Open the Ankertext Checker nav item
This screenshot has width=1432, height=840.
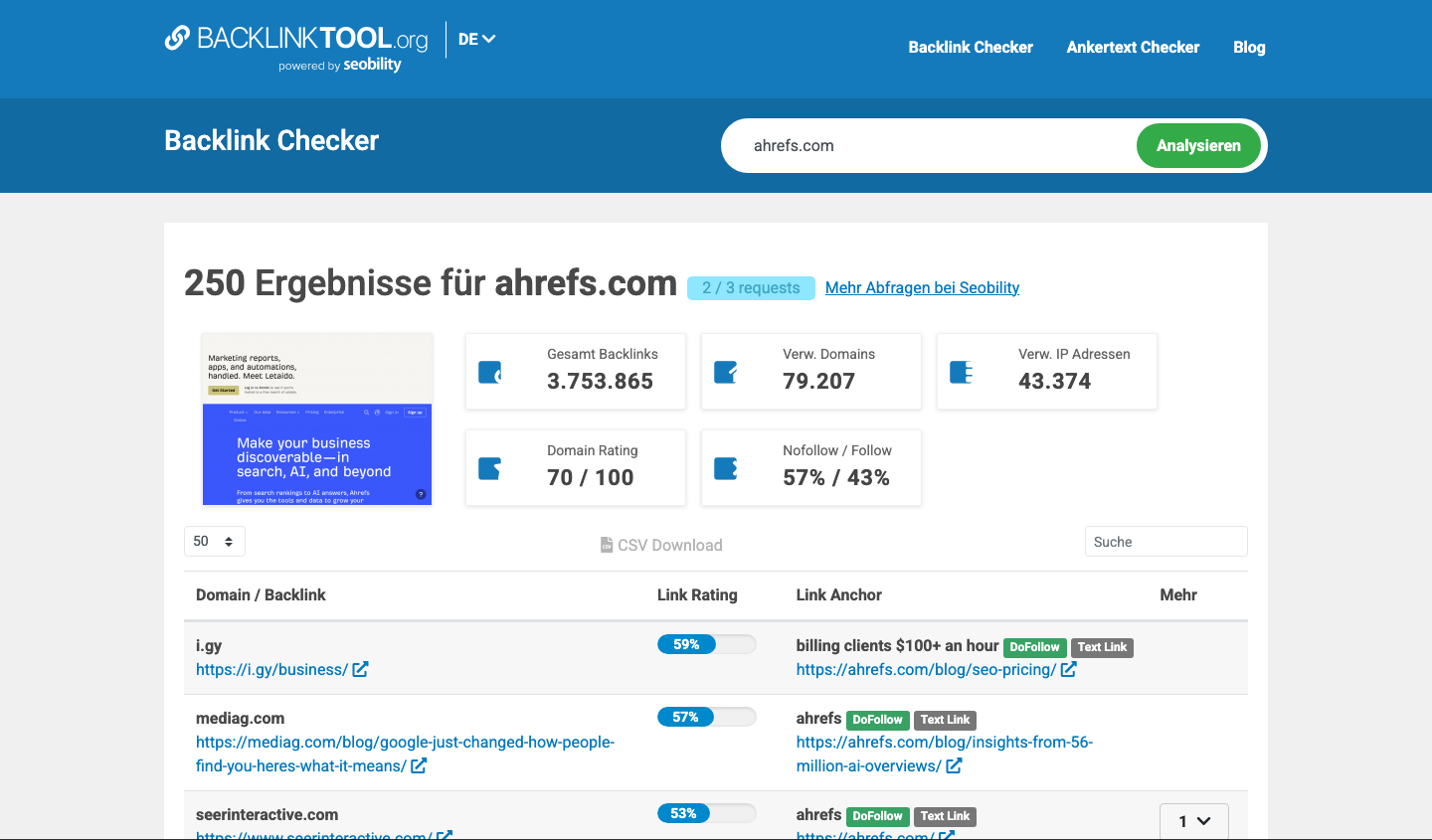pyautogui.click(x=1133, y=47)
